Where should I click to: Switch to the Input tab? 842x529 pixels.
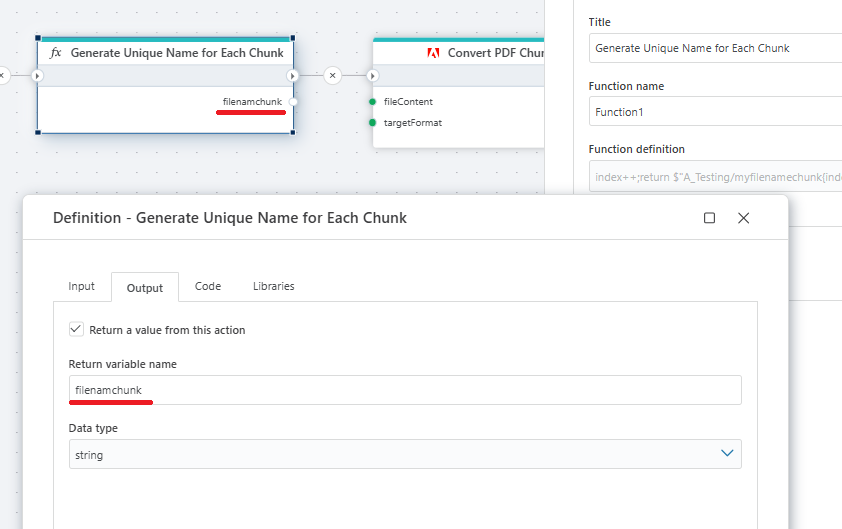(x=82, y=286)
